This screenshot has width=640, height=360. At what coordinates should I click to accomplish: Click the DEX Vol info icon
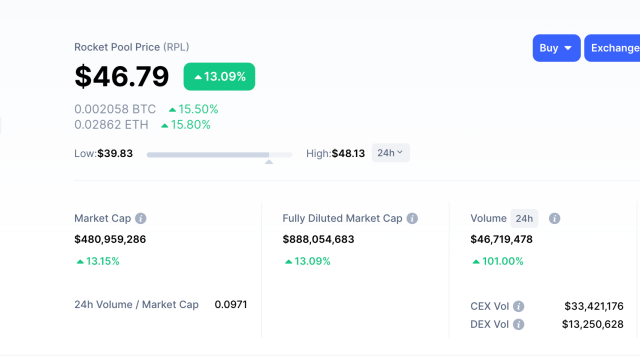518,324
